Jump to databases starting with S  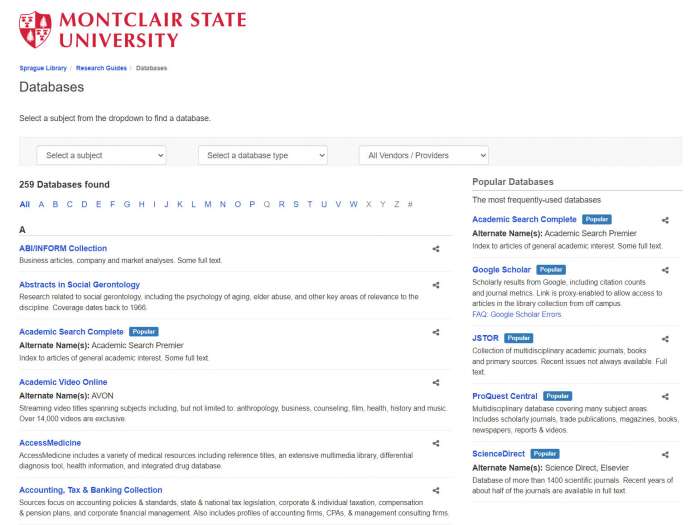(295, 204)
